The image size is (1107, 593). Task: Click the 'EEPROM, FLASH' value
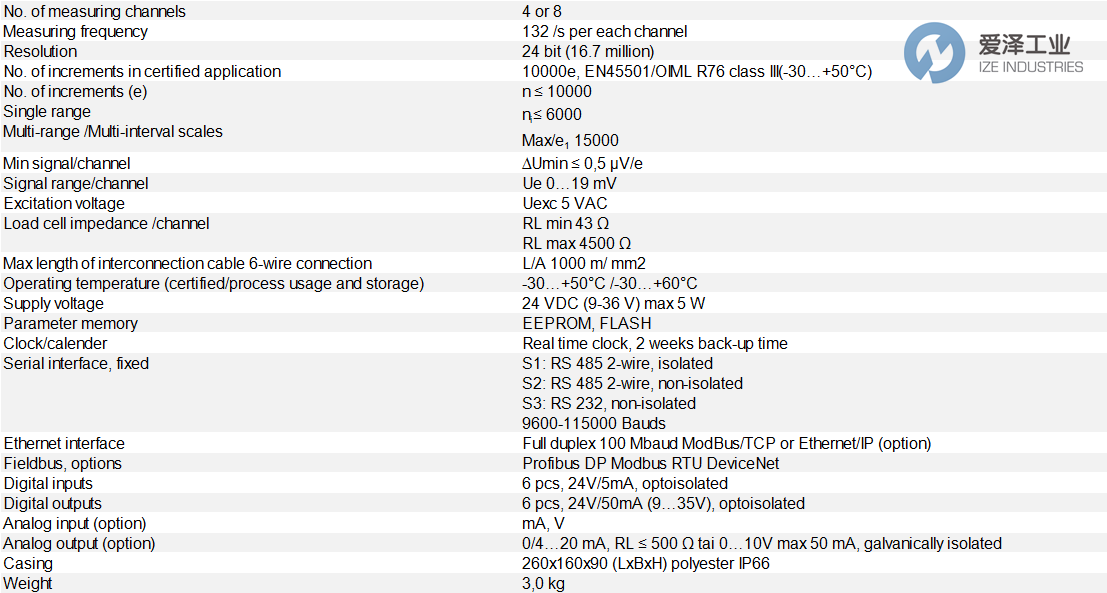pyautogui.click(x=587, y=323)
